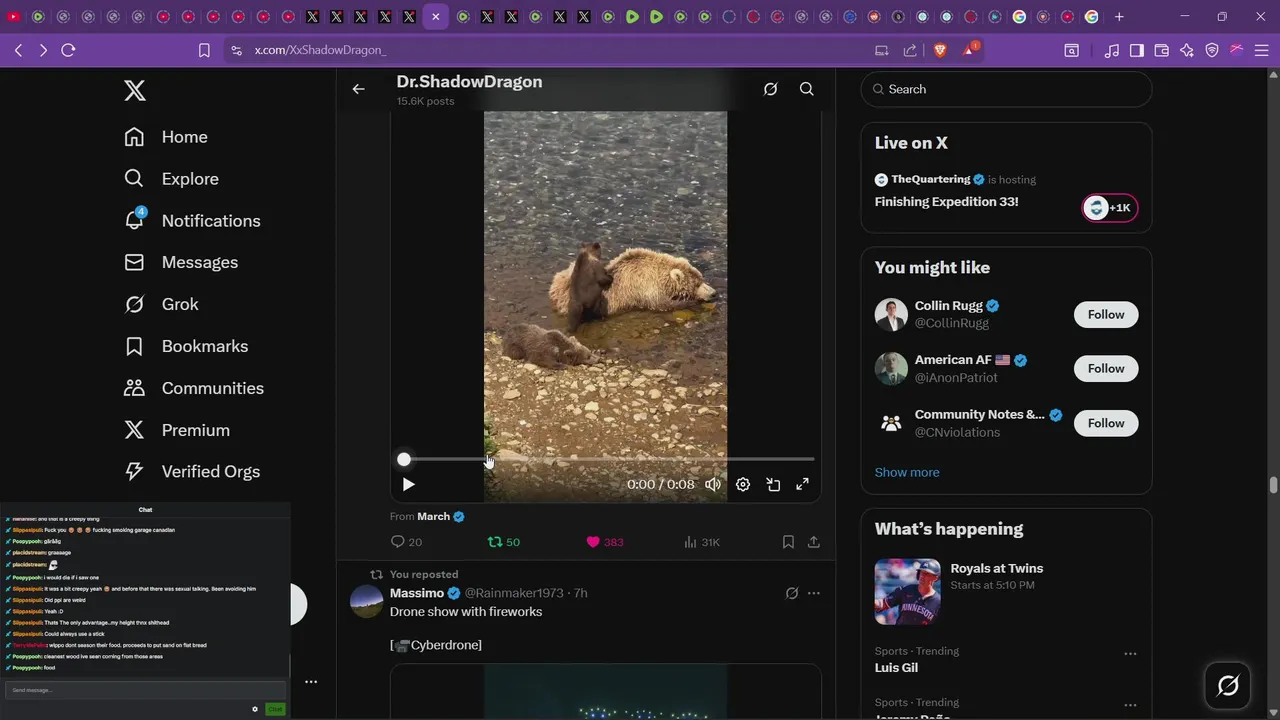Open Grok from the sidebar
The image size is (1280, 720).
(161, 304)
